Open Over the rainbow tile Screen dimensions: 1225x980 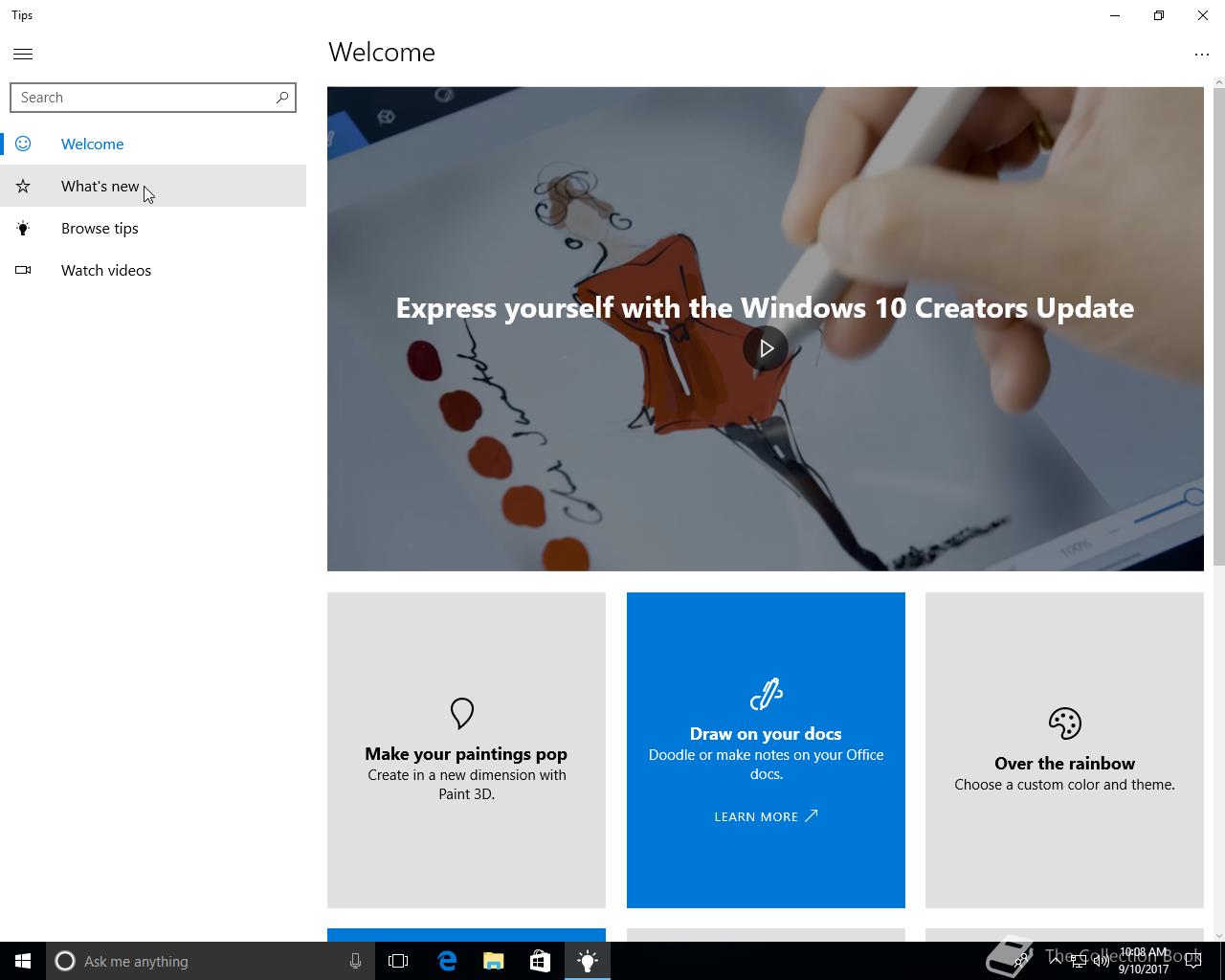[1064, 750]
